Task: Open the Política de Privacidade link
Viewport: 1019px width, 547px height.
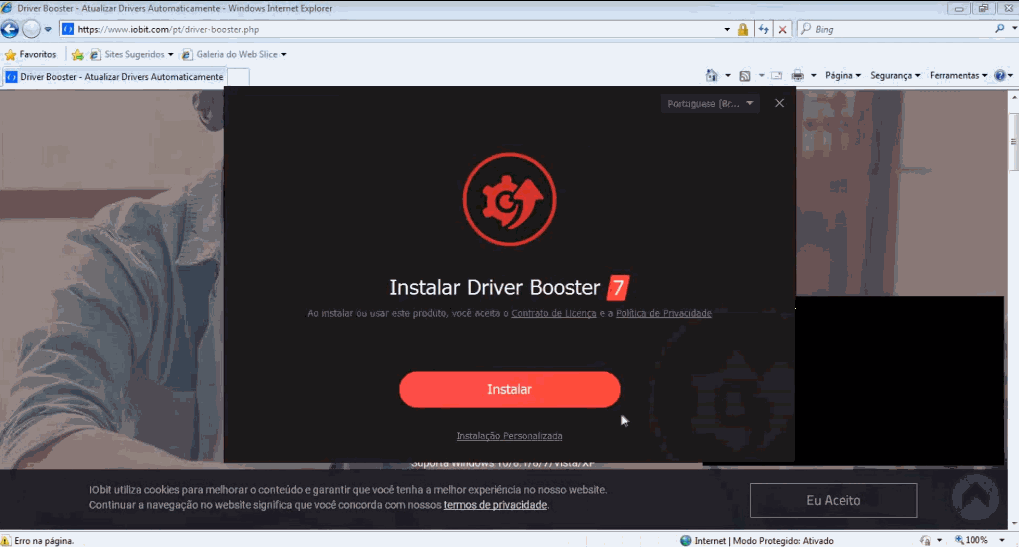Action: click(x=664, y=313)
